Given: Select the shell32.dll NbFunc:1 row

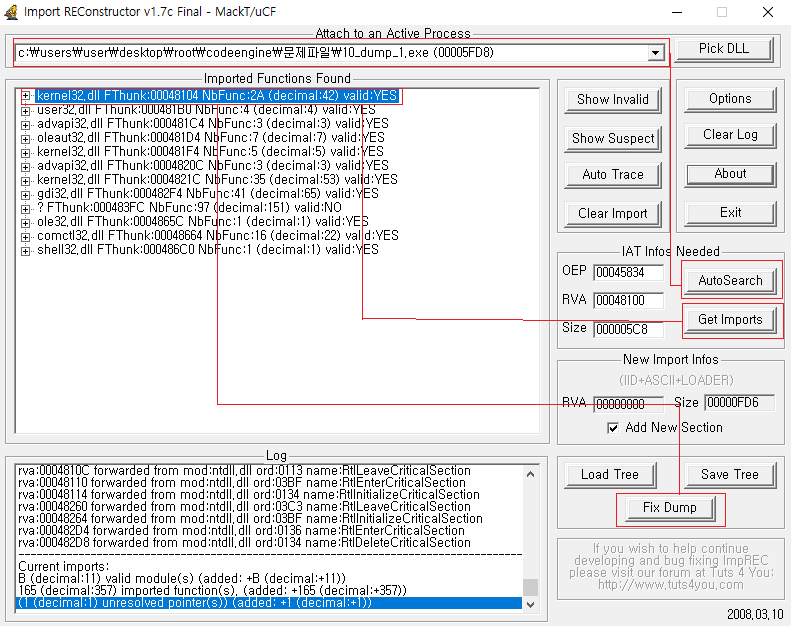Looking at the screenshot, I should point(207,249).
